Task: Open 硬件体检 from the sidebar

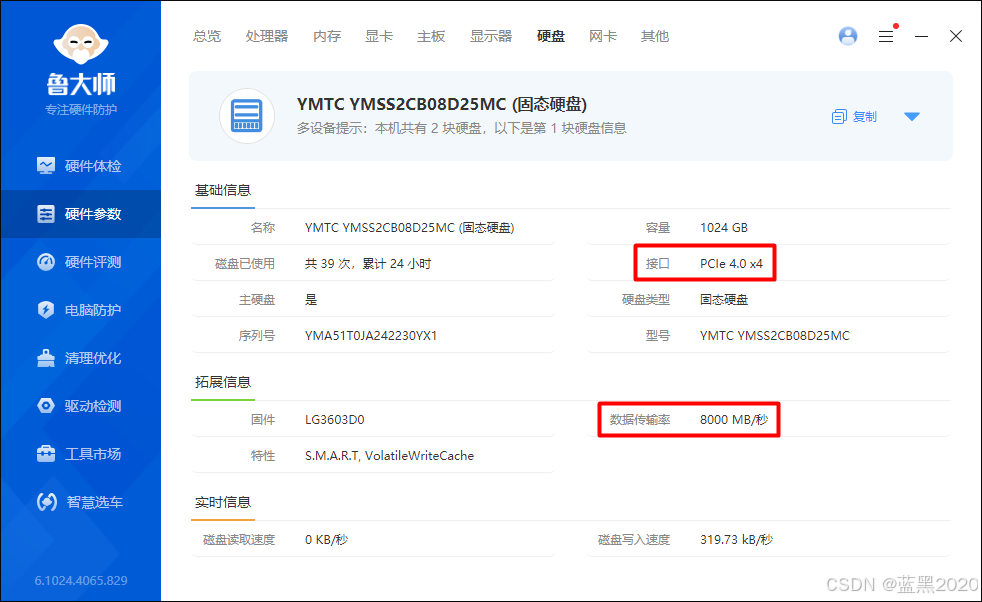Action: [x=80, y=166]
